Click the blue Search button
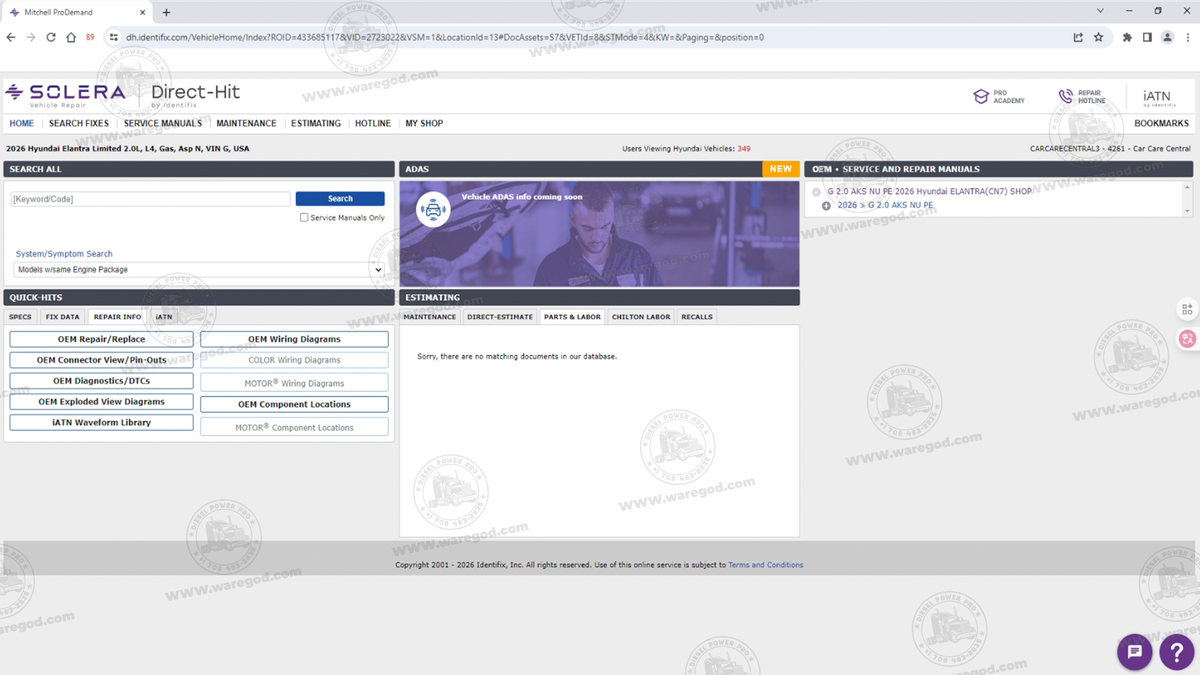1200x675 pixels. [340, 199]
